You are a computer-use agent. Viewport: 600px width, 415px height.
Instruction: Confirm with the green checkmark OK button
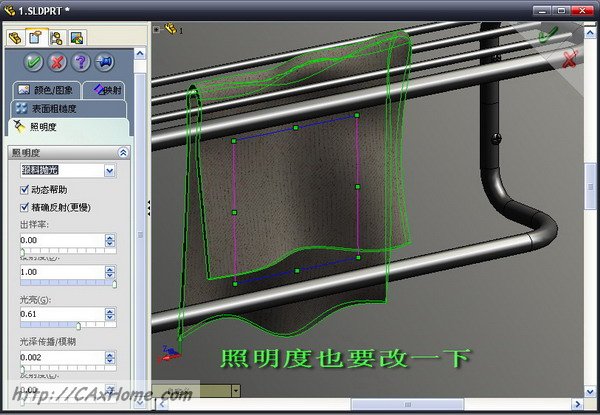click(x=34, y=62)
